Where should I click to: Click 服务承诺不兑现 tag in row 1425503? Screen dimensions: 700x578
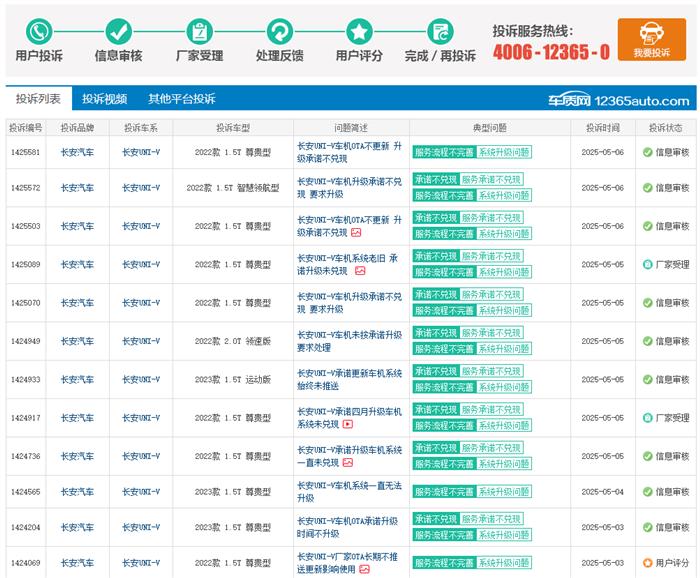point(491,218)
